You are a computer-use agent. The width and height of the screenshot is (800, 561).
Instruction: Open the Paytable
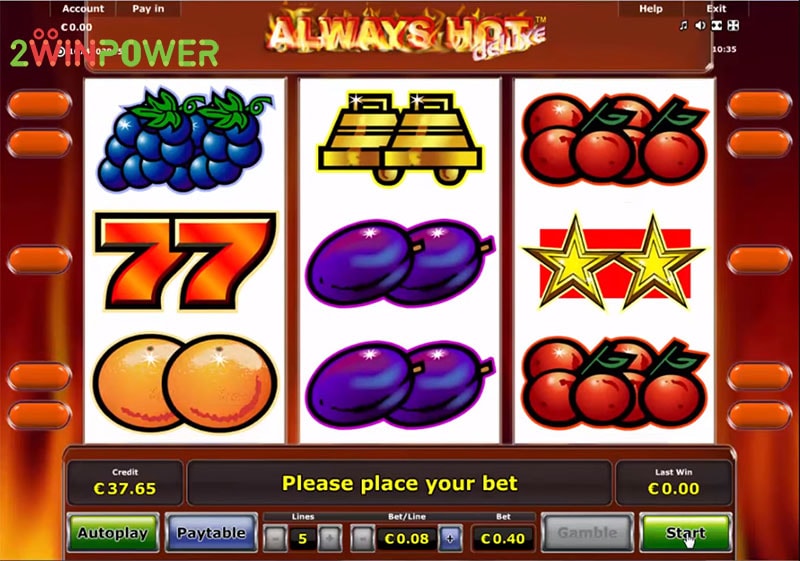pos(211,533)
